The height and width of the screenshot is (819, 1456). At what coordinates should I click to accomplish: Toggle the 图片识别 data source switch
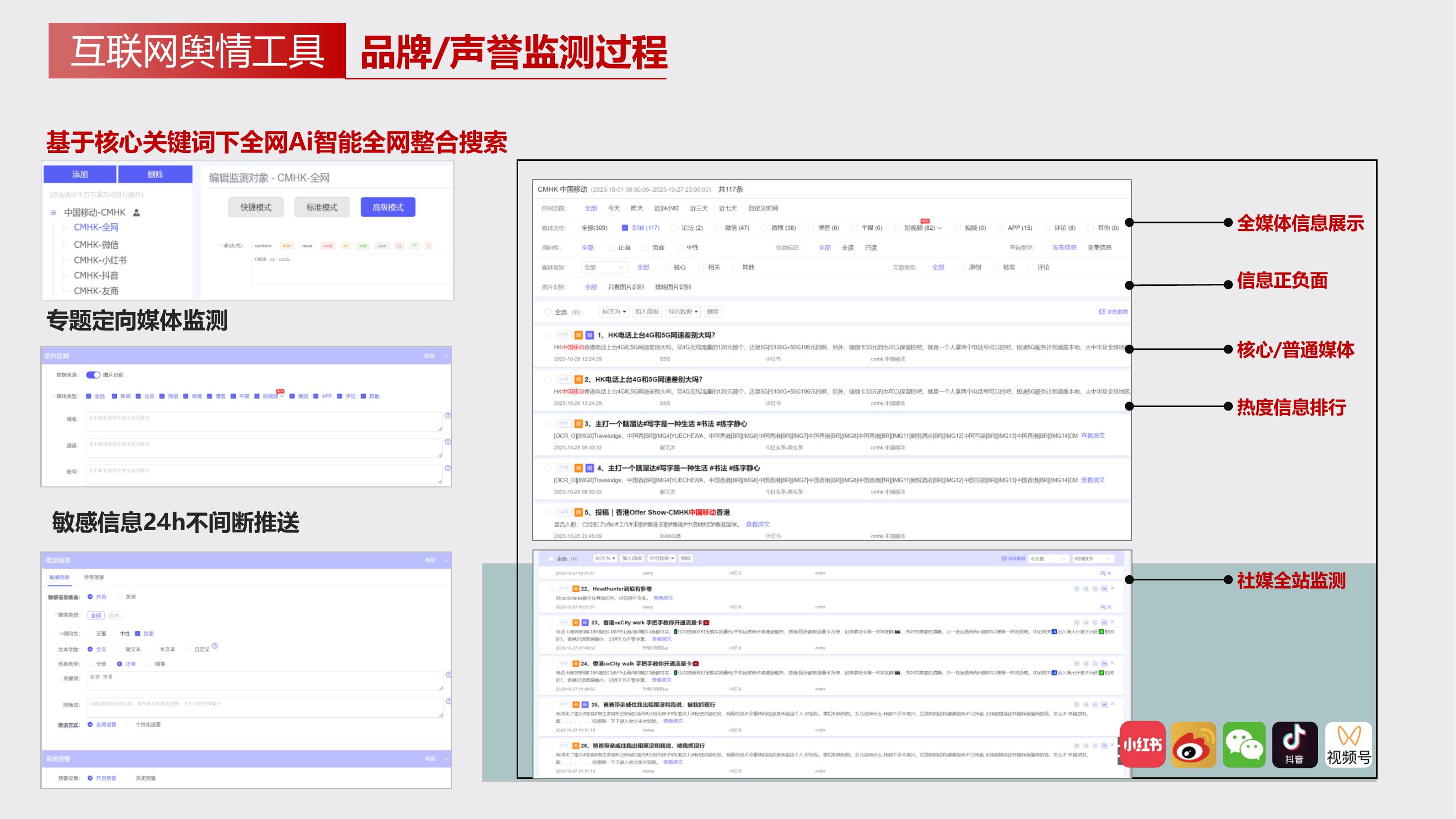pos(93,375)
